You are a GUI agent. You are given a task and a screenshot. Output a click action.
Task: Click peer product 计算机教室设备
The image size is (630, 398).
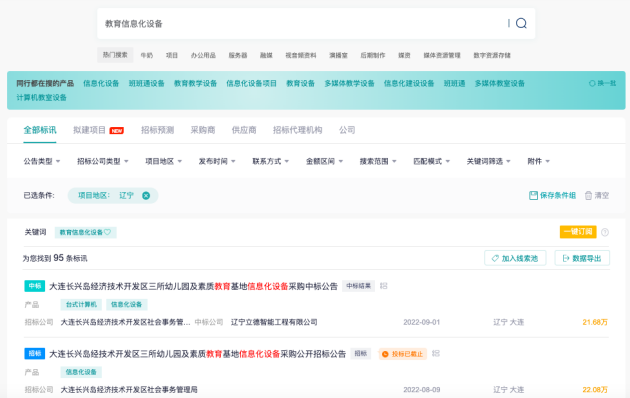pos(41,98)
